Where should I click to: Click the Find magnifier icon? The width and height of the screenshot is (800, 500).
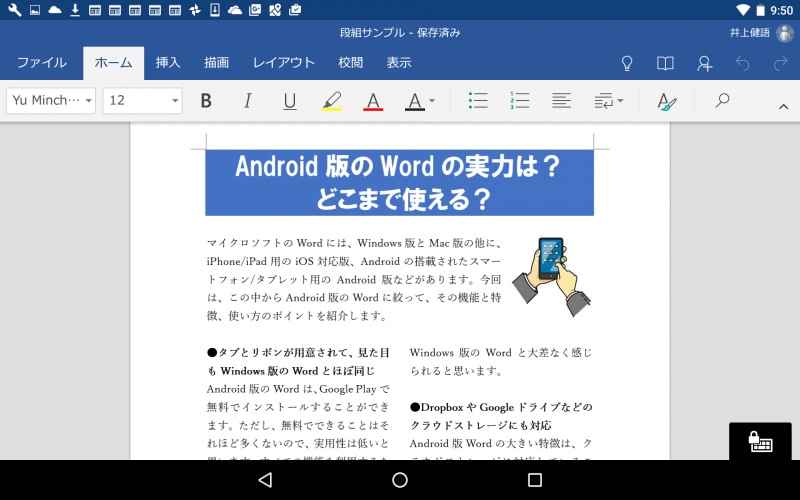(x=722, y=101)
